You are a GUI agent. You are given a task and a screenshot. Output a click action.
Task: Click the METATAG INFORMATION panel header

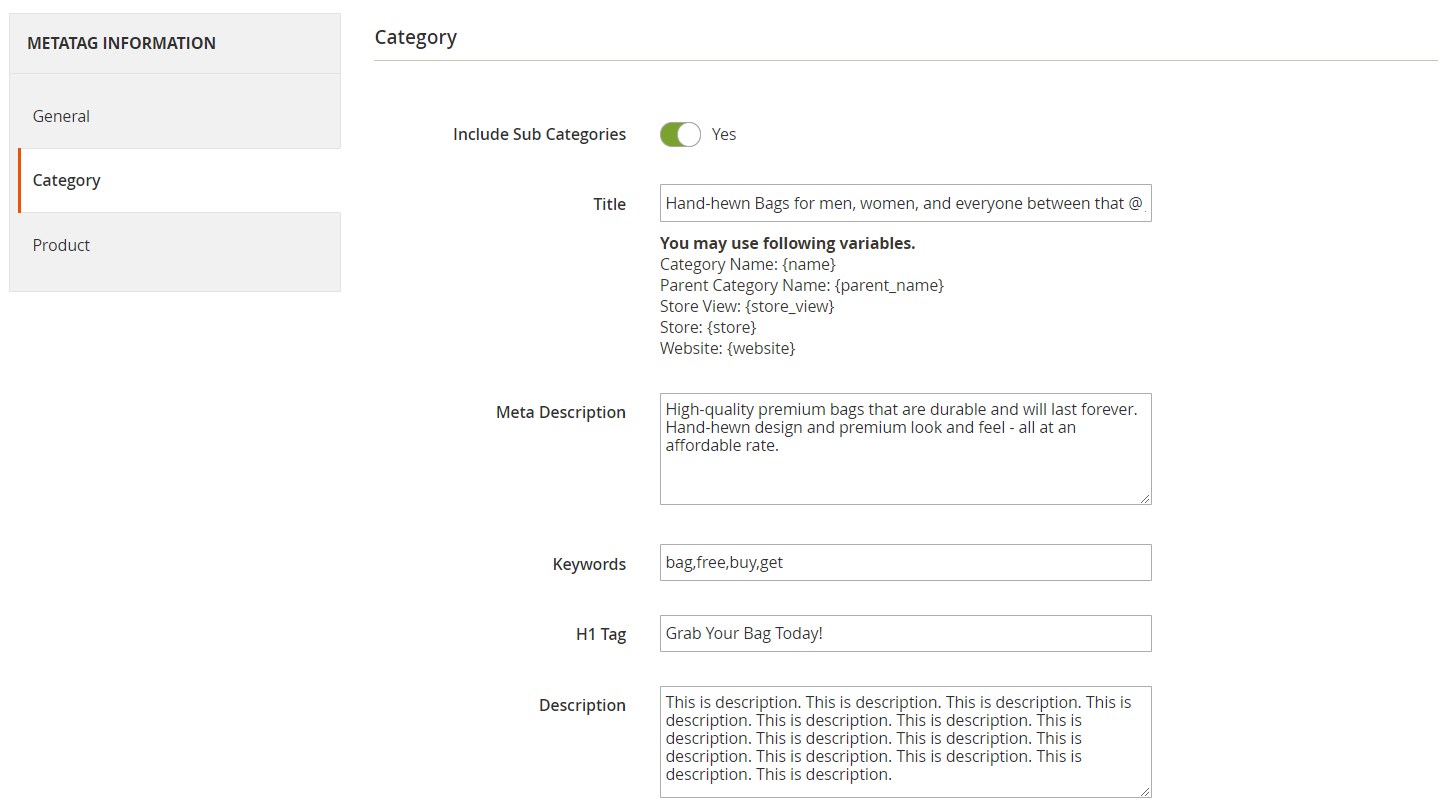click(121, 43)
